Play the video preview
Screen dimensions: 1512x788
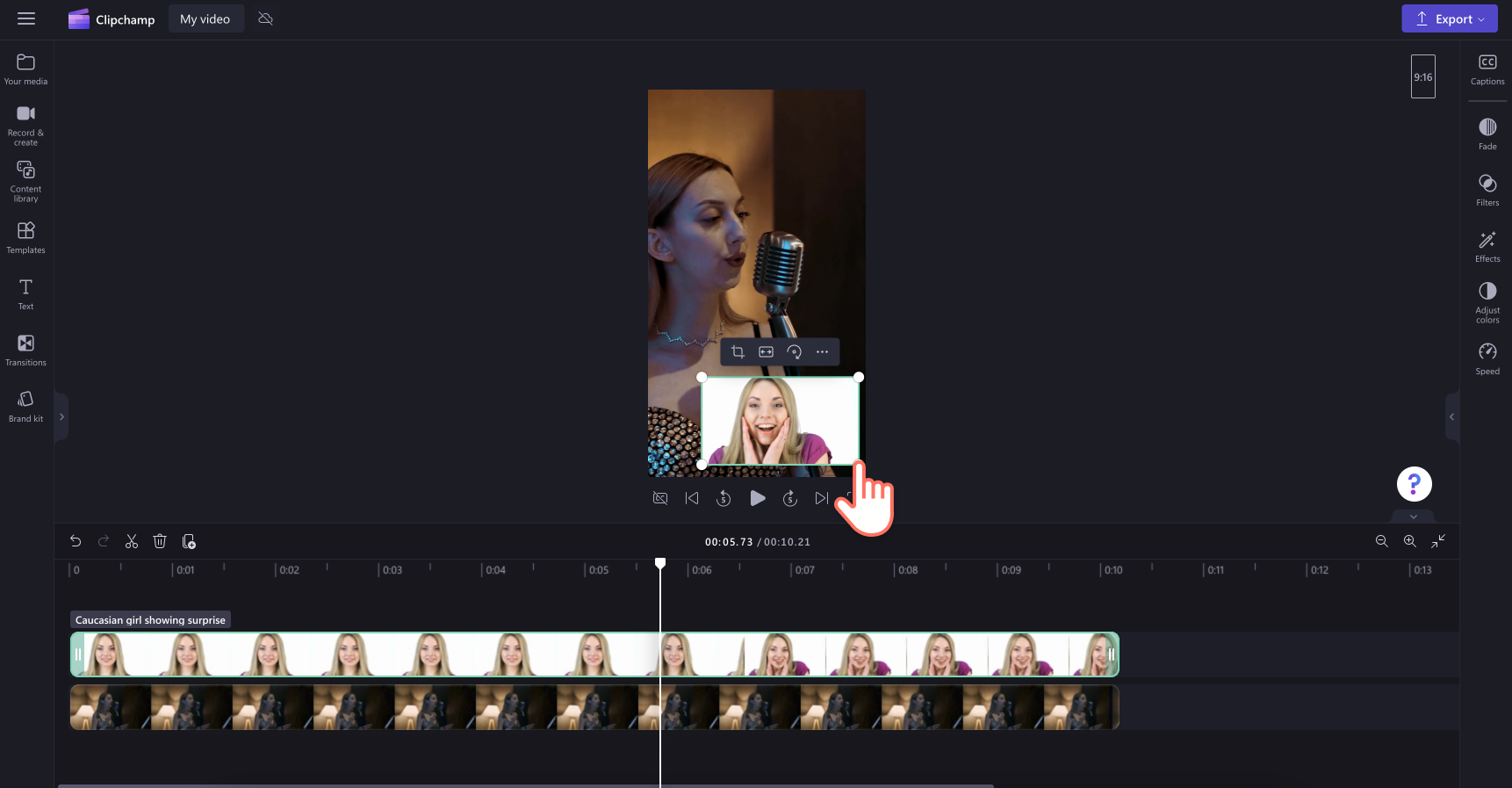(x=757, y=498)
